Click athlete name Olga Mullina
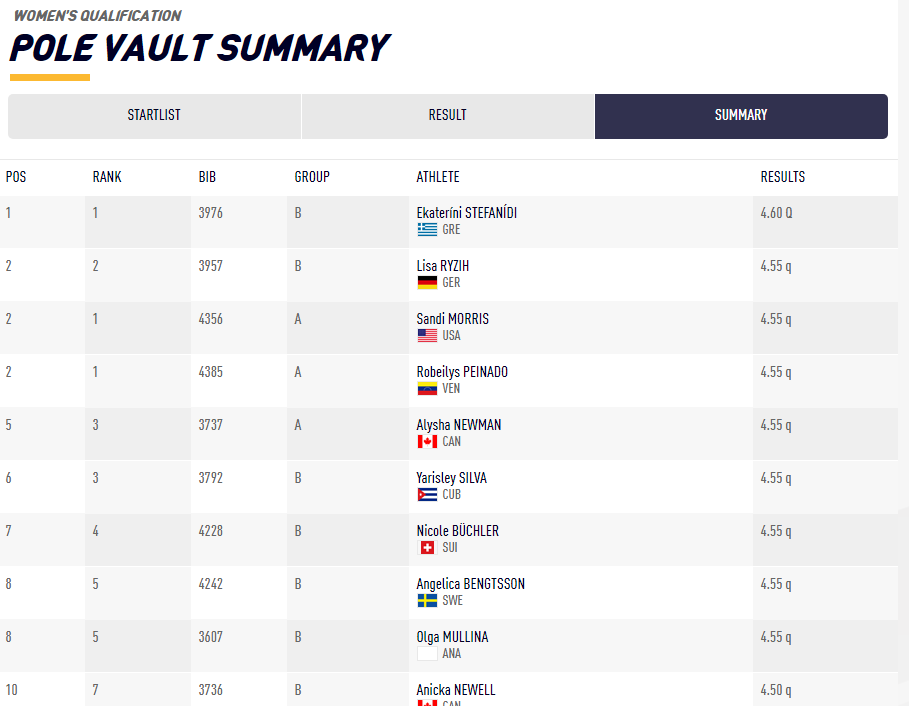Viewport: 909px width, 706px height. click(453, 637)
